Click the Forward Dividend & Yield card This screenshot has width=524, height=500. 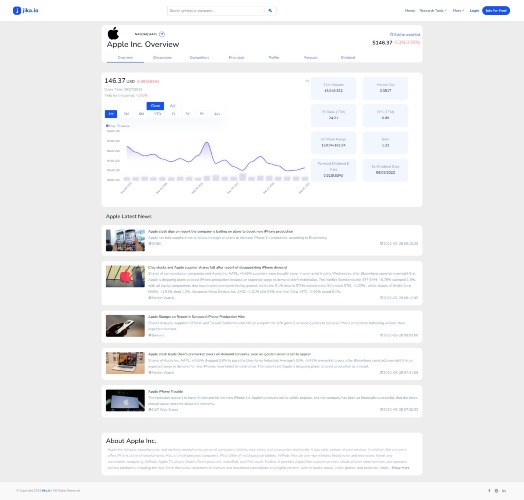pyautogui.click(x=333, y=170)
